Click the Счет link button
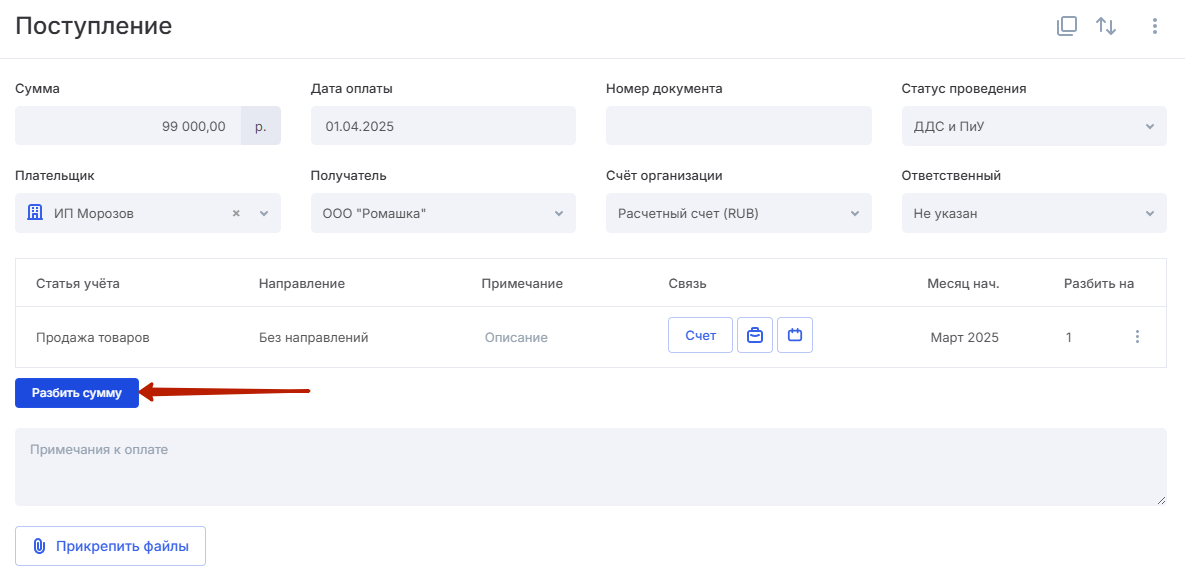1185x580 pixels. pos(701,335)
